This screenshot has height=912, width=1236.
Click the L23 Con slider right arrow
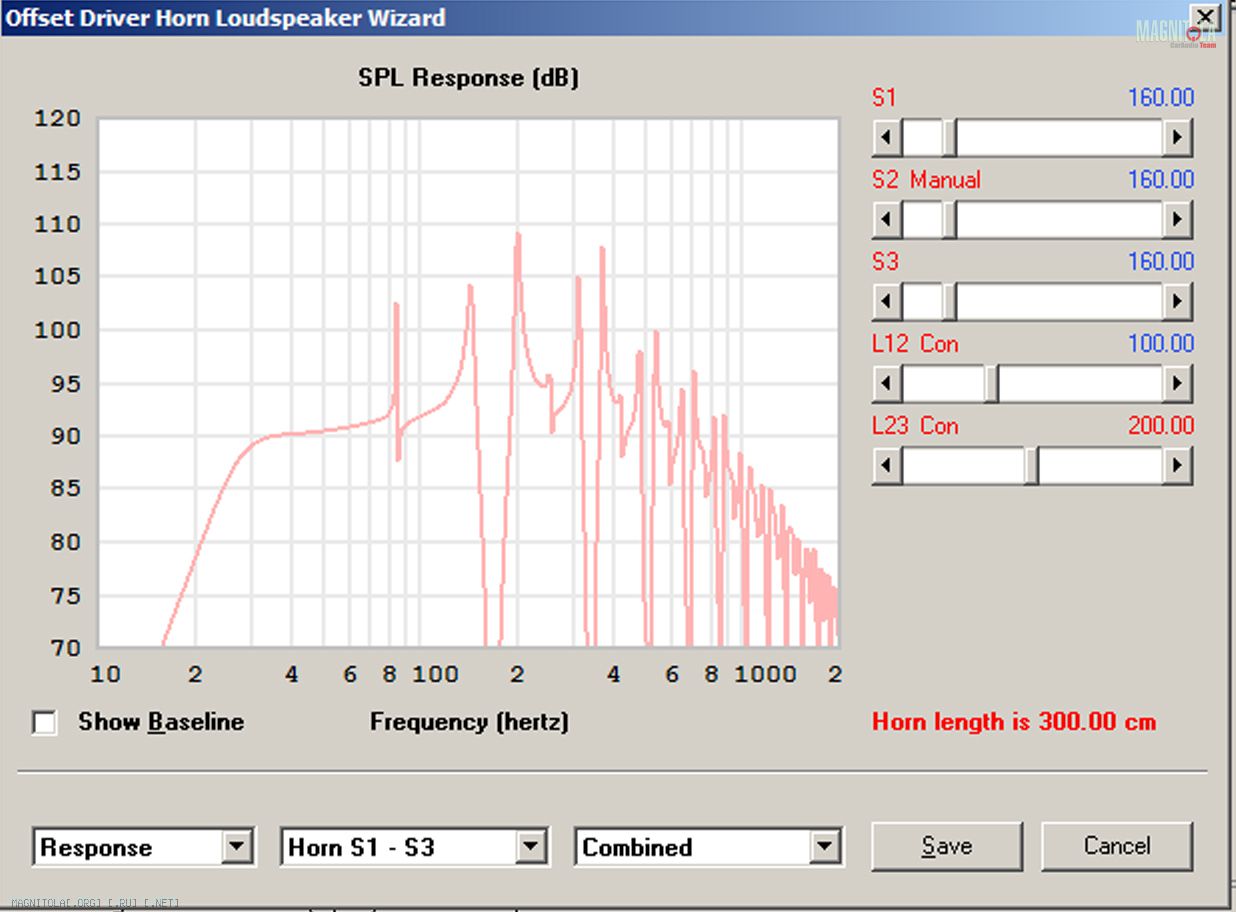point(1178,465)
